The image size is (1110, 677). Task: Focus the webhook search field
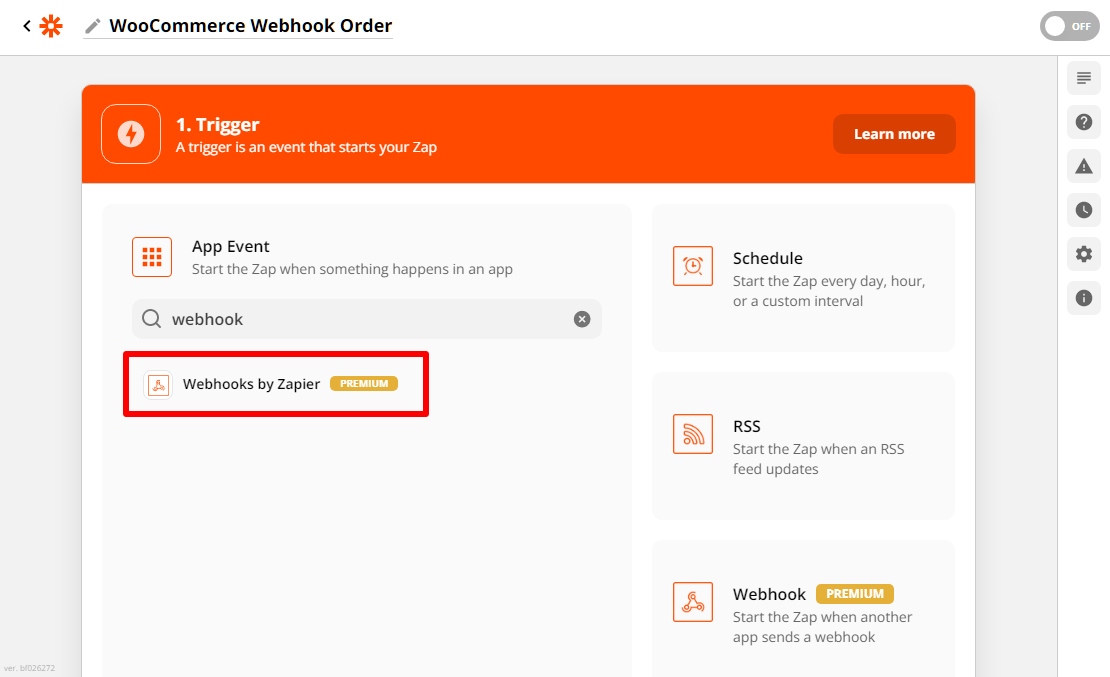click(x=367, y=319)
